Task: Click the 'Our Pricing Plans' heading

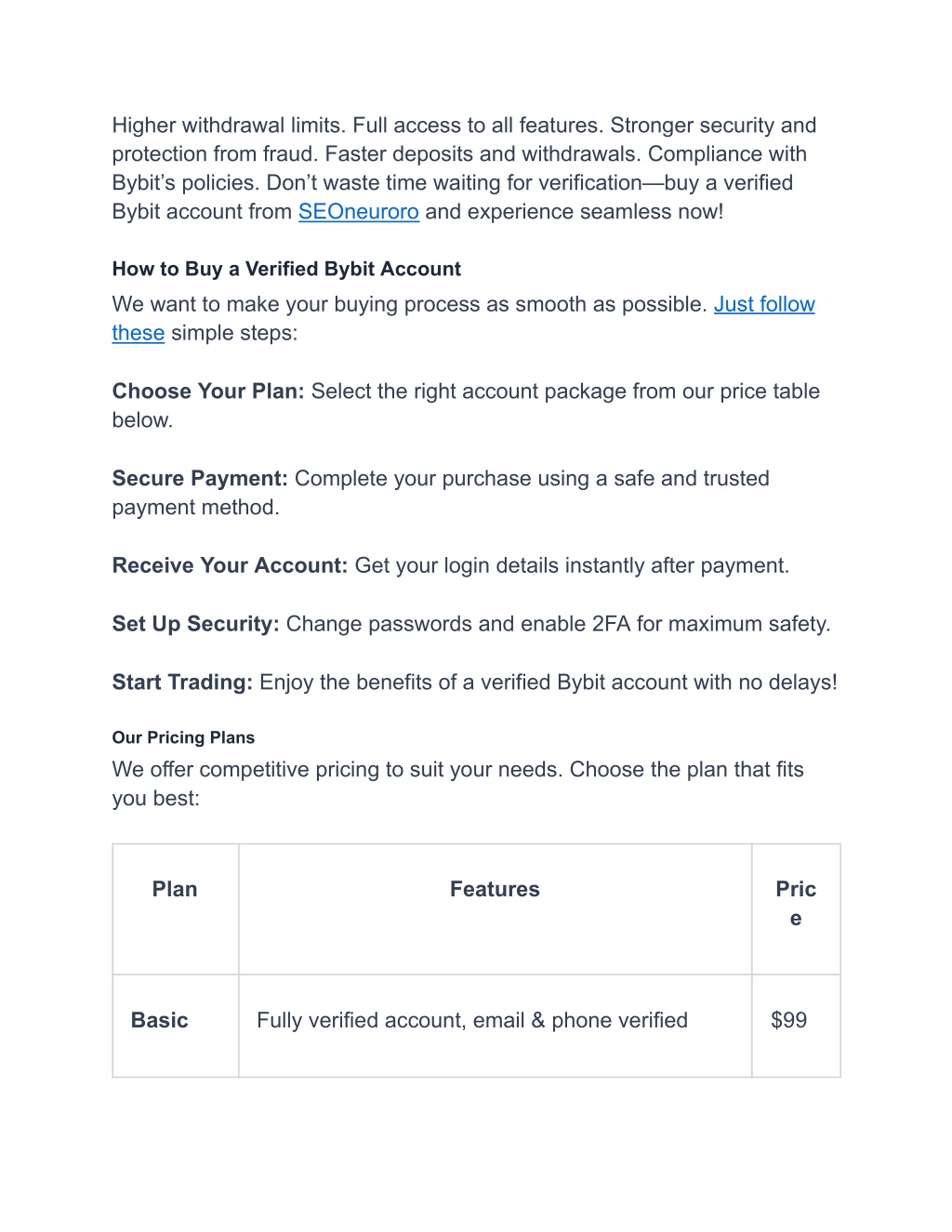Action: click(x=183, y=737)
